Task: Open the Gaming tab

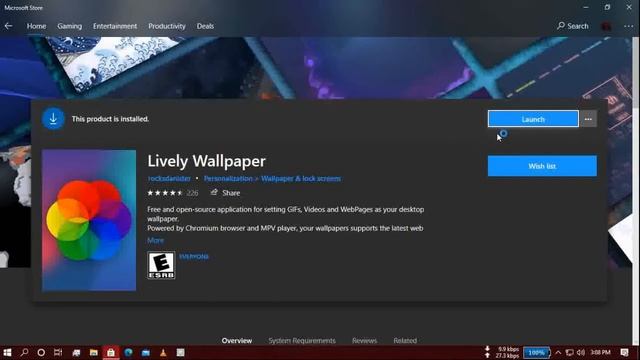Action: pos(69,26)
